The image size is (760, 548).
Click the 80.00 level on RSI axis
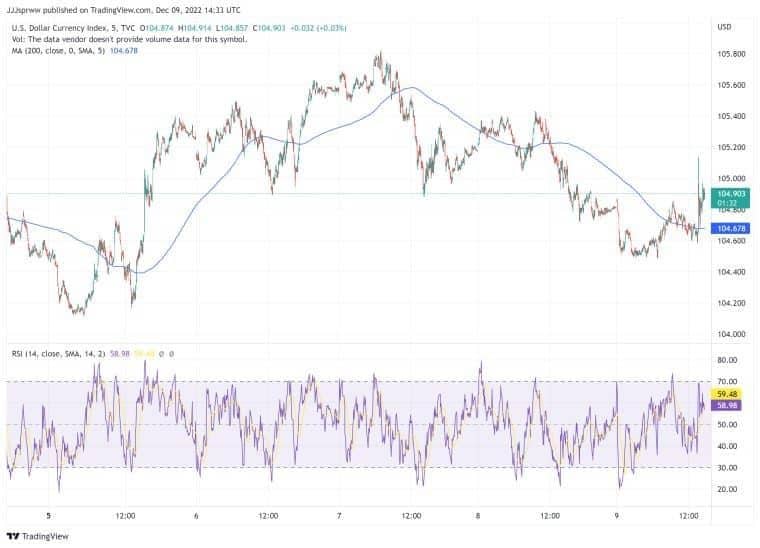click(x=729, y=360)
